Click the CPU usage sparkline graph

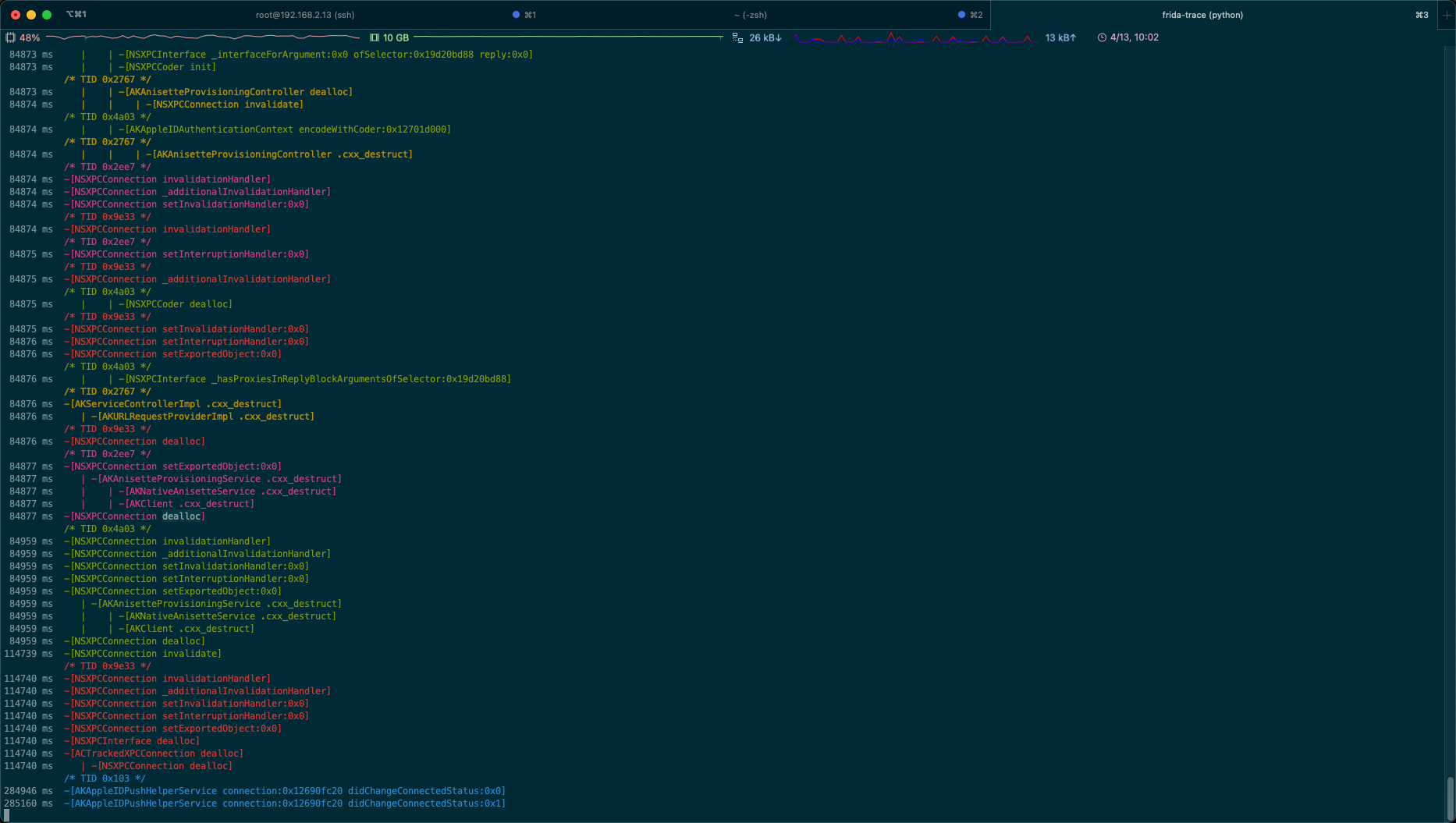click(203, 37)
